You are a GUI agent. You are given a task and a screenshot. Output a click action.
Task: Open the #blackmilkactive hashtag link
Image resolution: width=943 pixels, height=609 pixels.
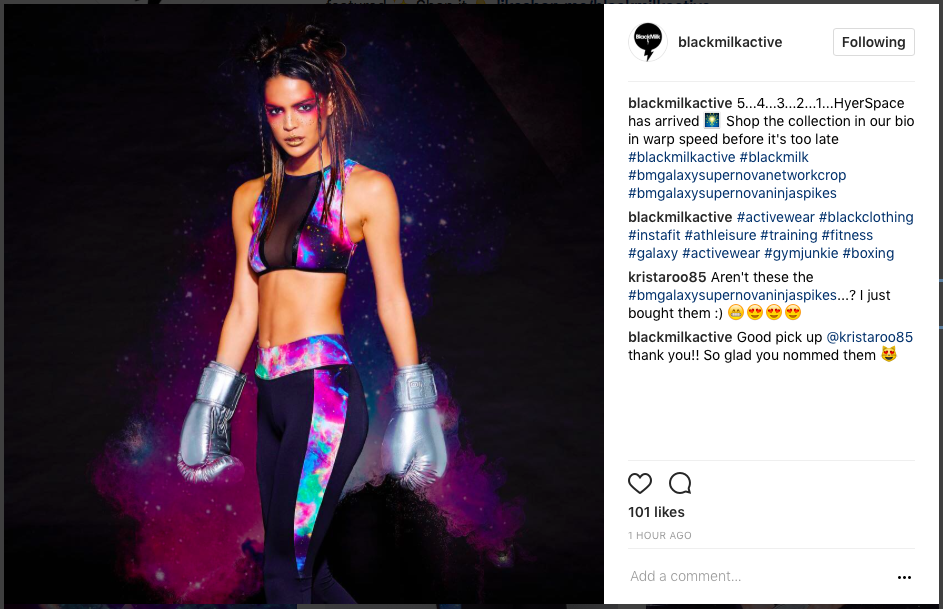(681, 158)
